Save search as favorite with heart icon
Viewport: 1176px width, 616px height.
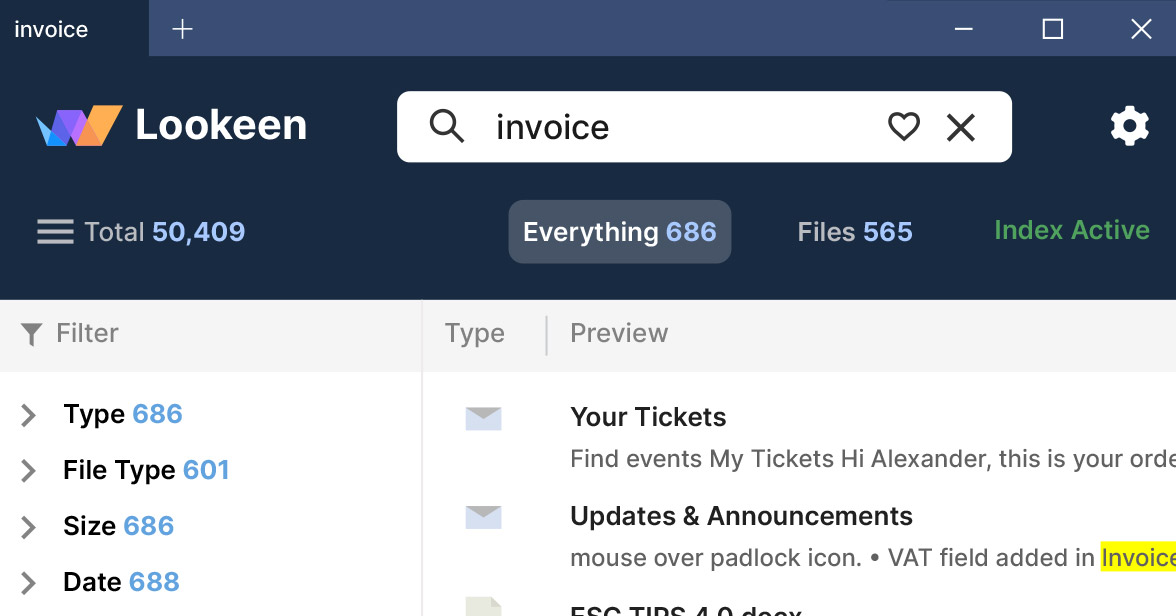click(x=903, y=127)
